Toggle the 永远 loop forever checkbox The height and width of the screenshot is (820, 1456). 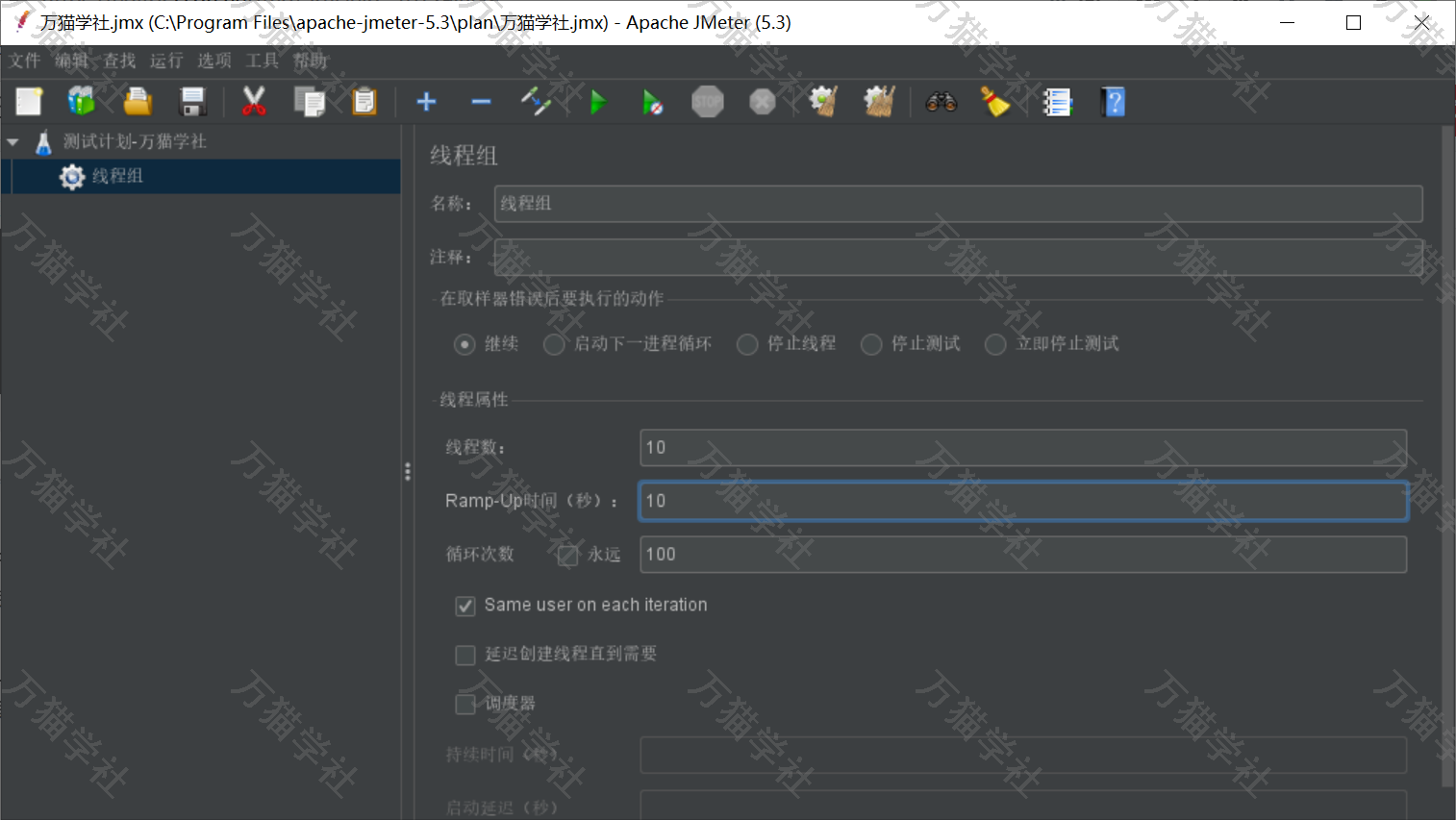coord(568,555)
